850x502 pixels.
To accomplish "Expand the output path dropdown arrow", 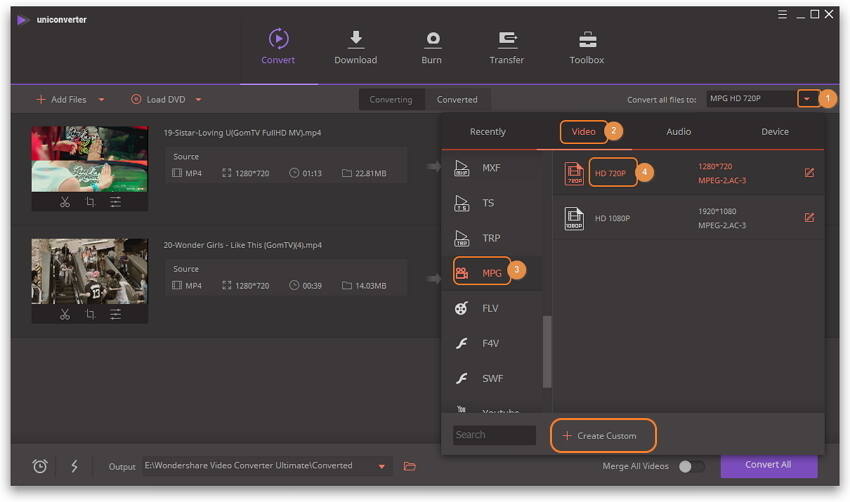I will [x=382, y=466].
